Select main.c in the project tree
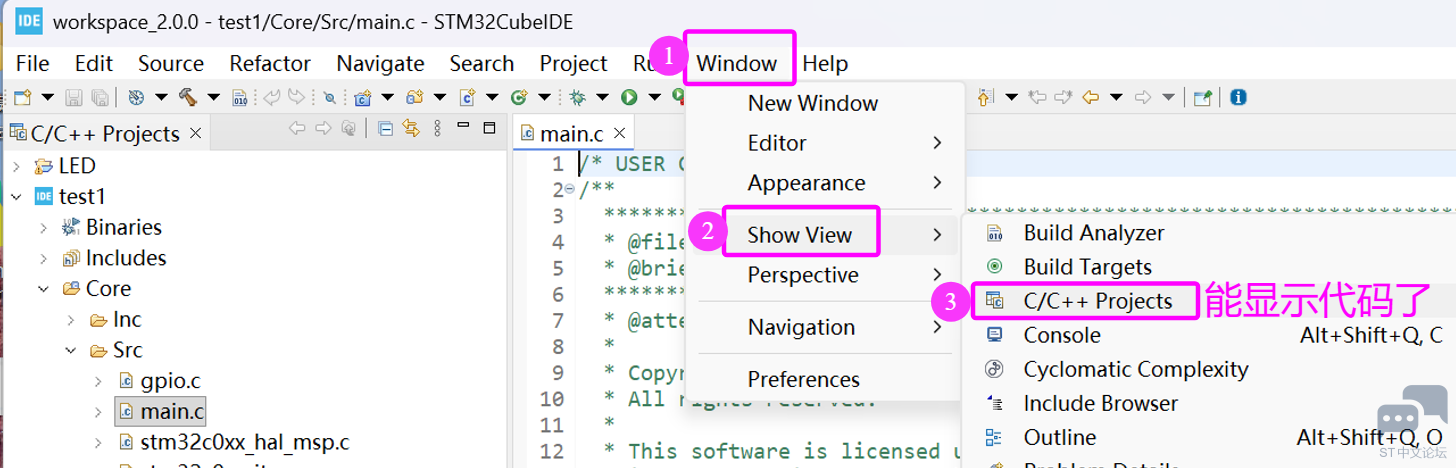The height and width of the screenshot is (468, 1456). point(160,411)
